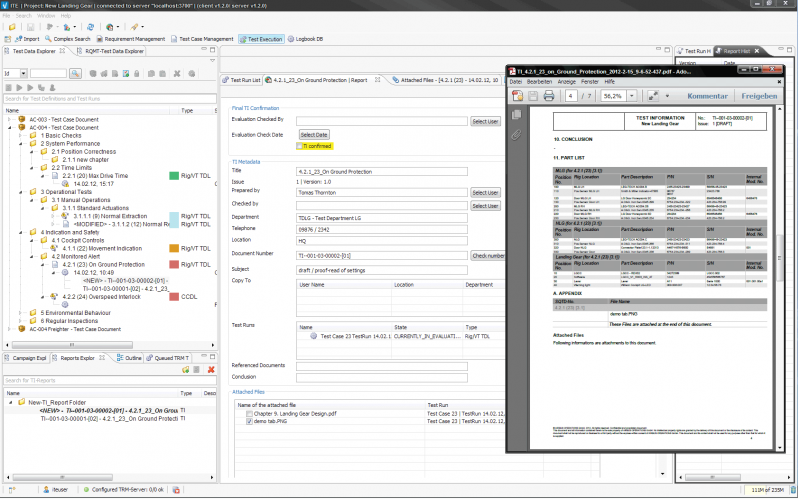Click the print icon in the PDF viewer
Viewport: 800px width, 499px height.
(x=549, y=95)
